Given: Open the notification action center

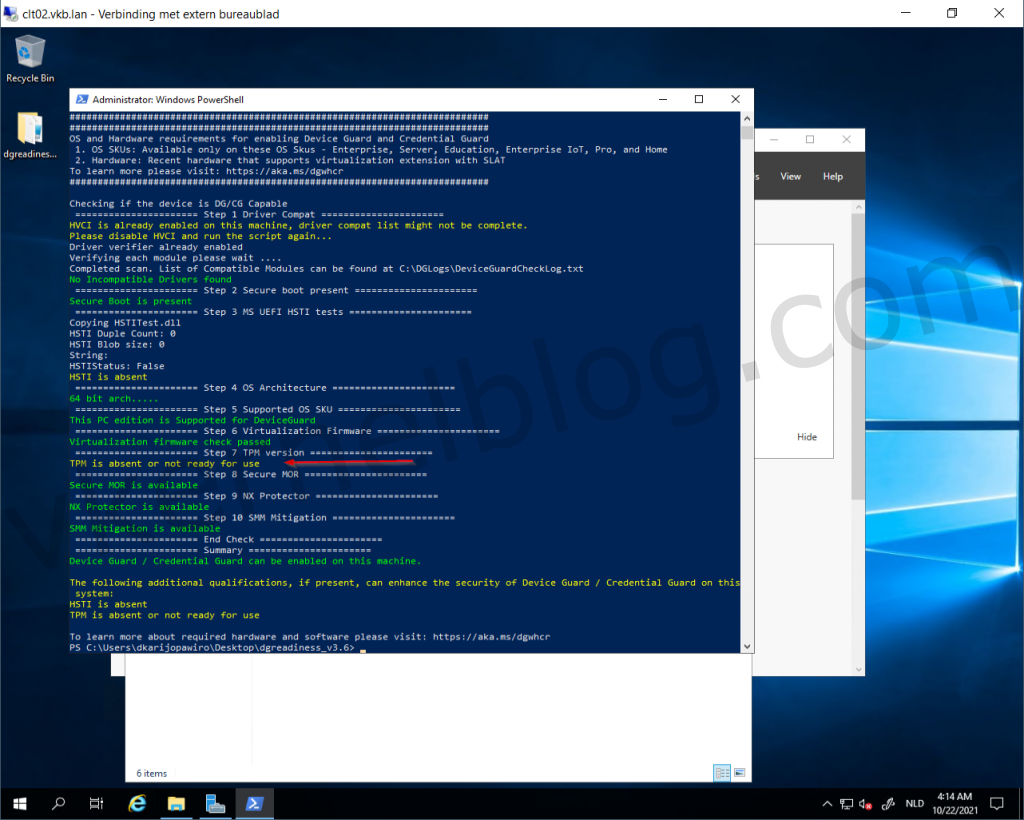Looking at the screenshot, I should coord(996,803).
